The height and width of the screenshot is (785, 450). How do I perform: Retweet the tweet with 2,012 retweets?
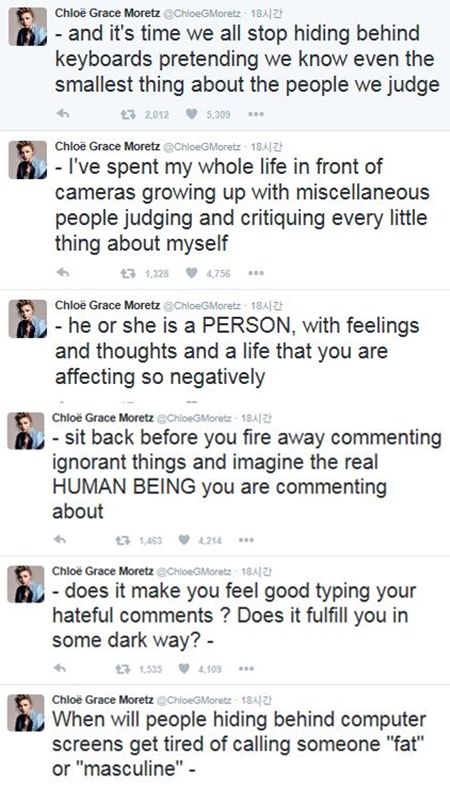(x=128, y=114)
